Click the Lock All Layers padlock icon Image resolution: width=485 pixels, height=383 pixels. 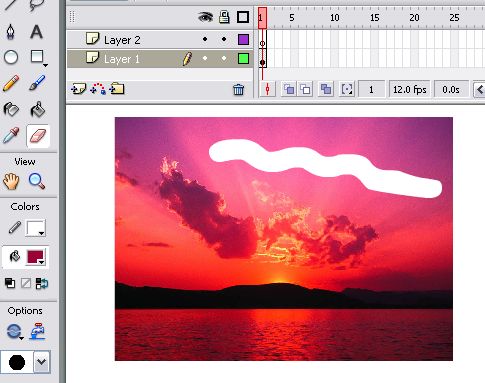(x=224, y=17)
